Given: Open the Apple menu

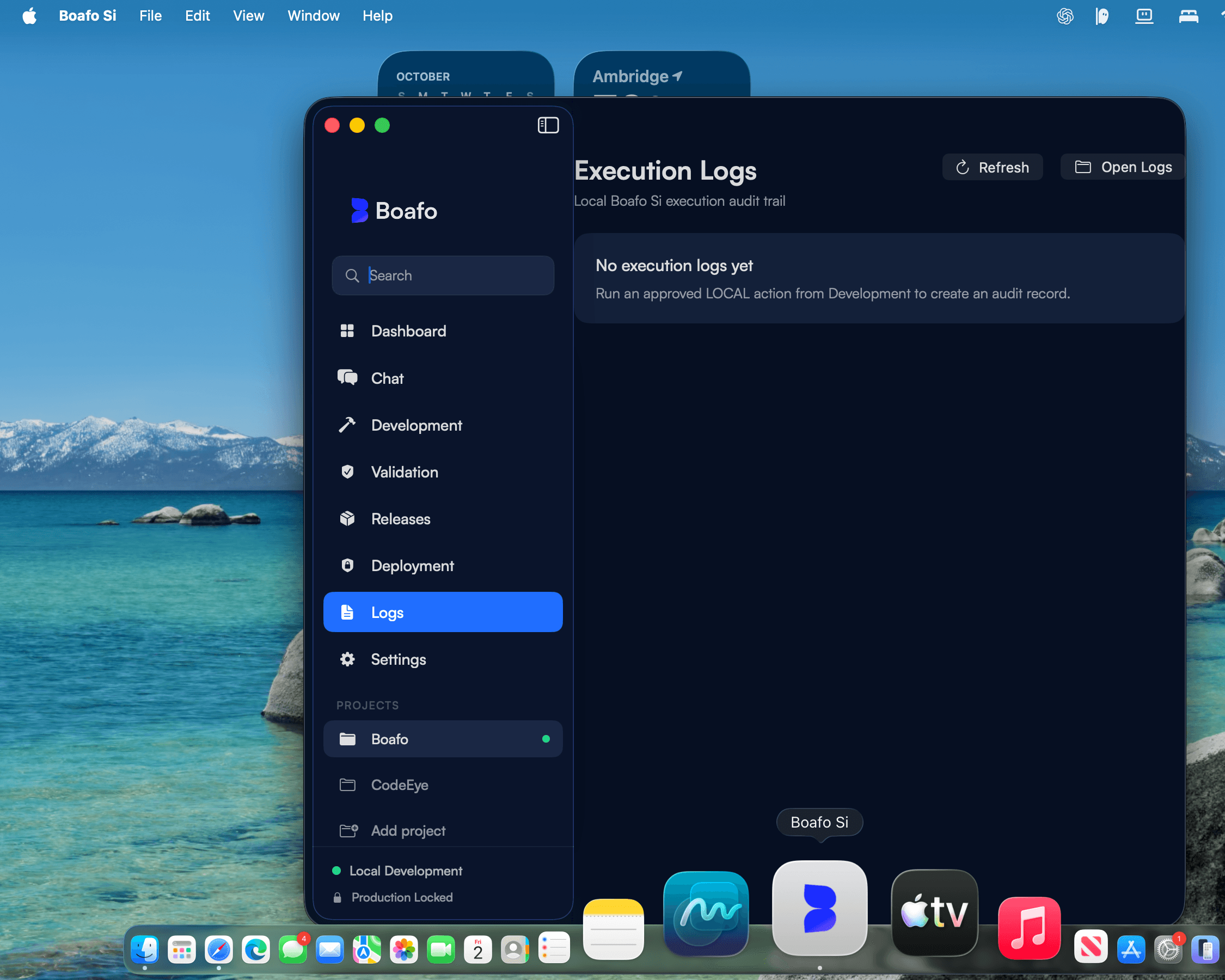Looking at the screenshot, I should (29, 16).
